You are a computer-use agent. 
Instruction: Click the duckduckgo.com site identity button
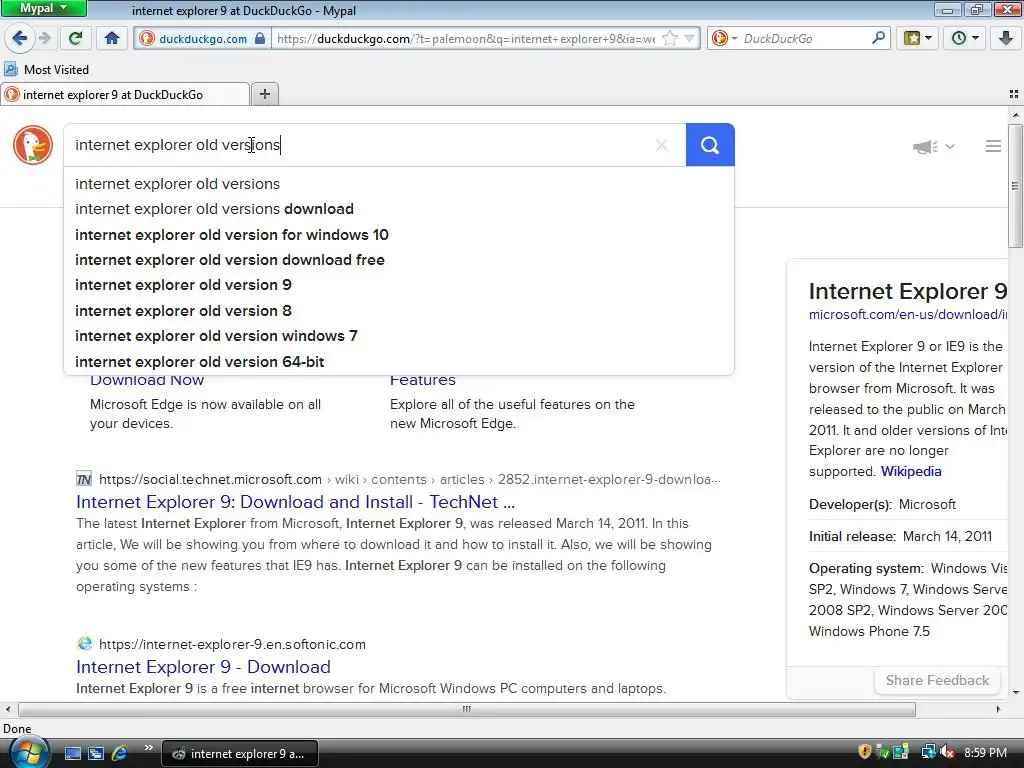[x=202, y=39]
